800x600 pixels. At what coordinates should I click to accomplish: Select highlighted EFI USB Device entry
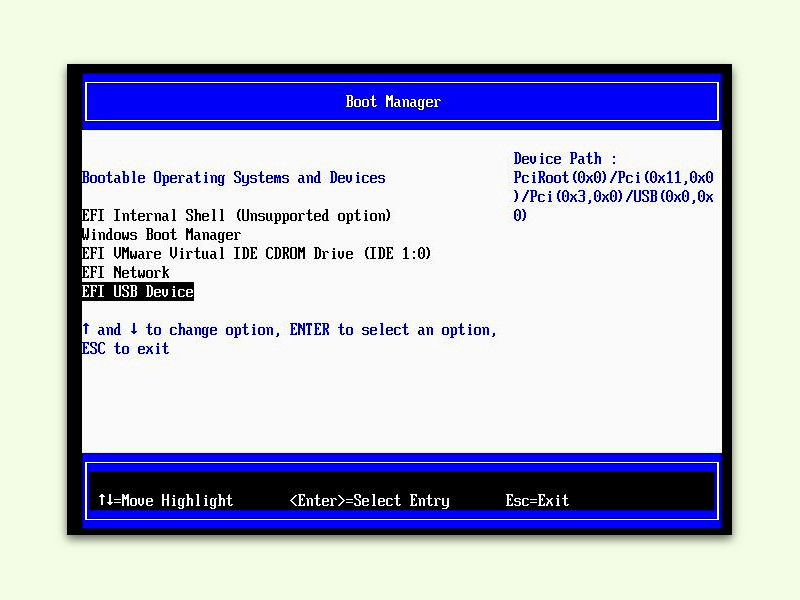click(x=138, y=291)
